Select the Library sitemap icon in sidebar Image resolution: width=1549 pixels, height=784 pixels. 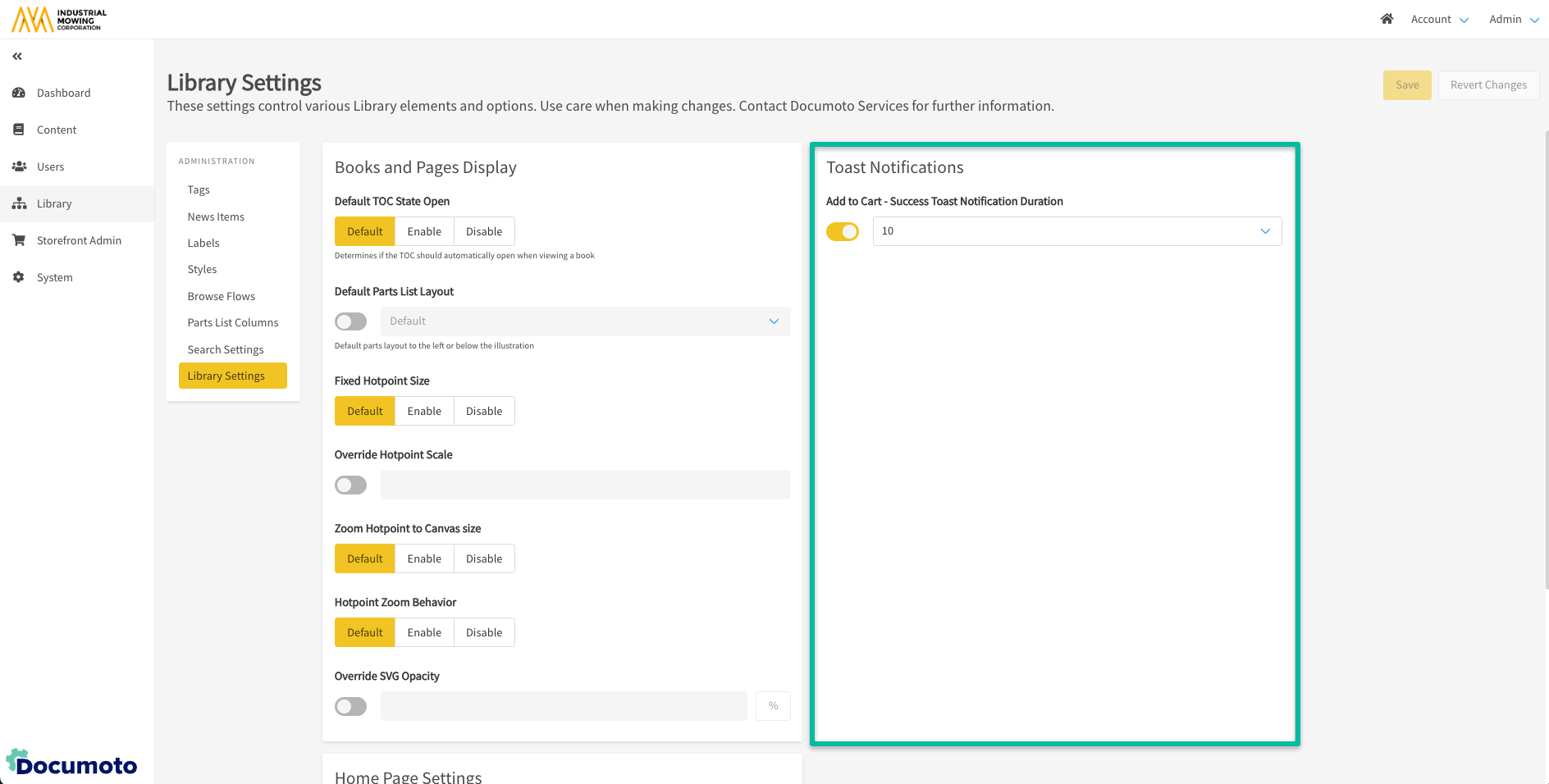click(x=19, y=203)
